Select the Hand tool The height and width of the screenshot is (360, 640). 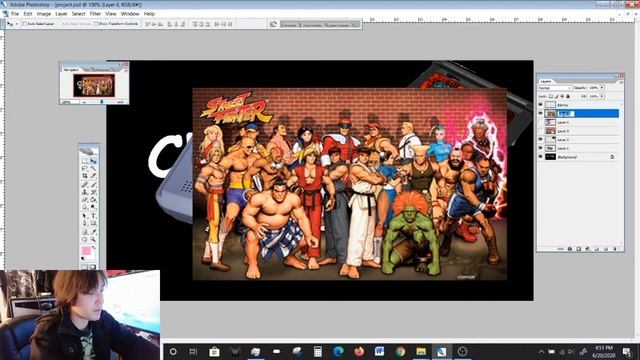click(x=84, y=240)
